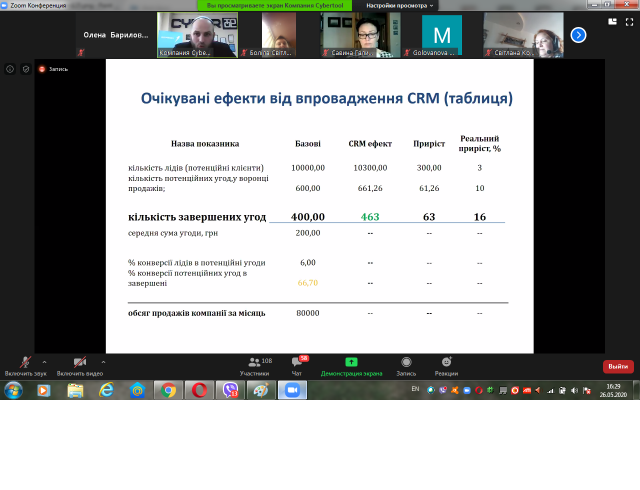Select Світлана Ко... video thumbnail
The height and width of the screenshot is (490, 640).
coord(523,35)
